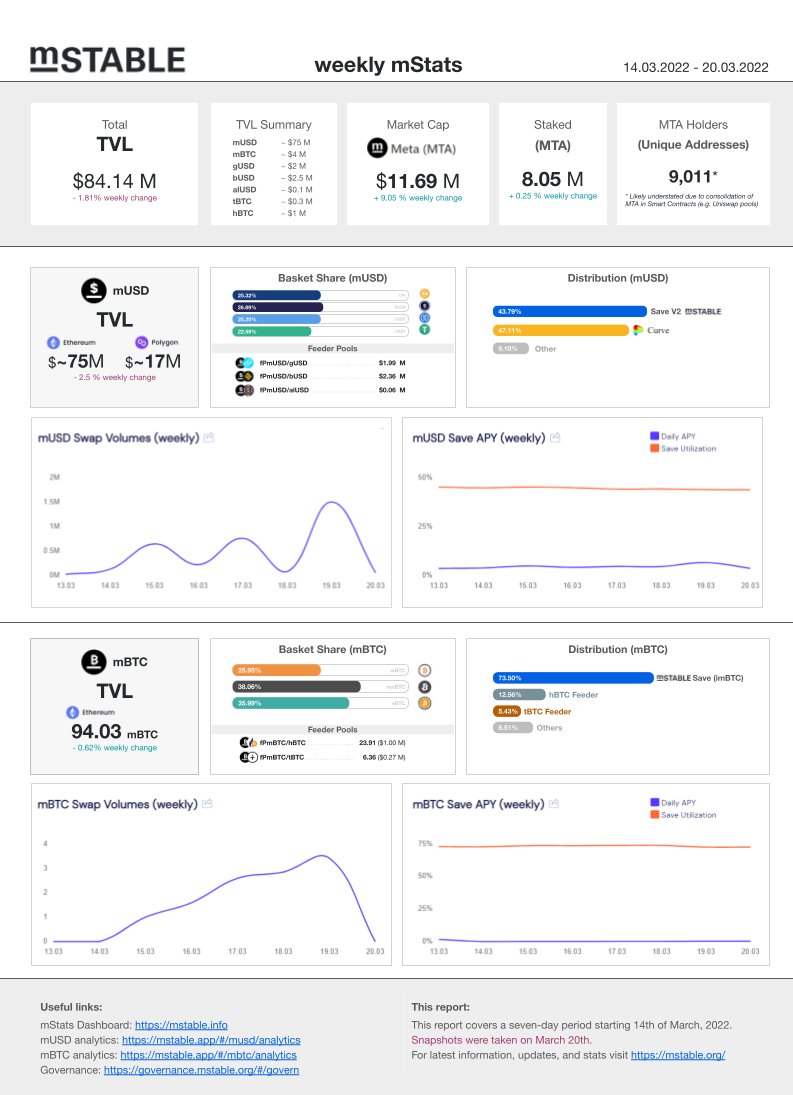
Task: Click the share icon beside mBTC Save APY
Action: 554,804
